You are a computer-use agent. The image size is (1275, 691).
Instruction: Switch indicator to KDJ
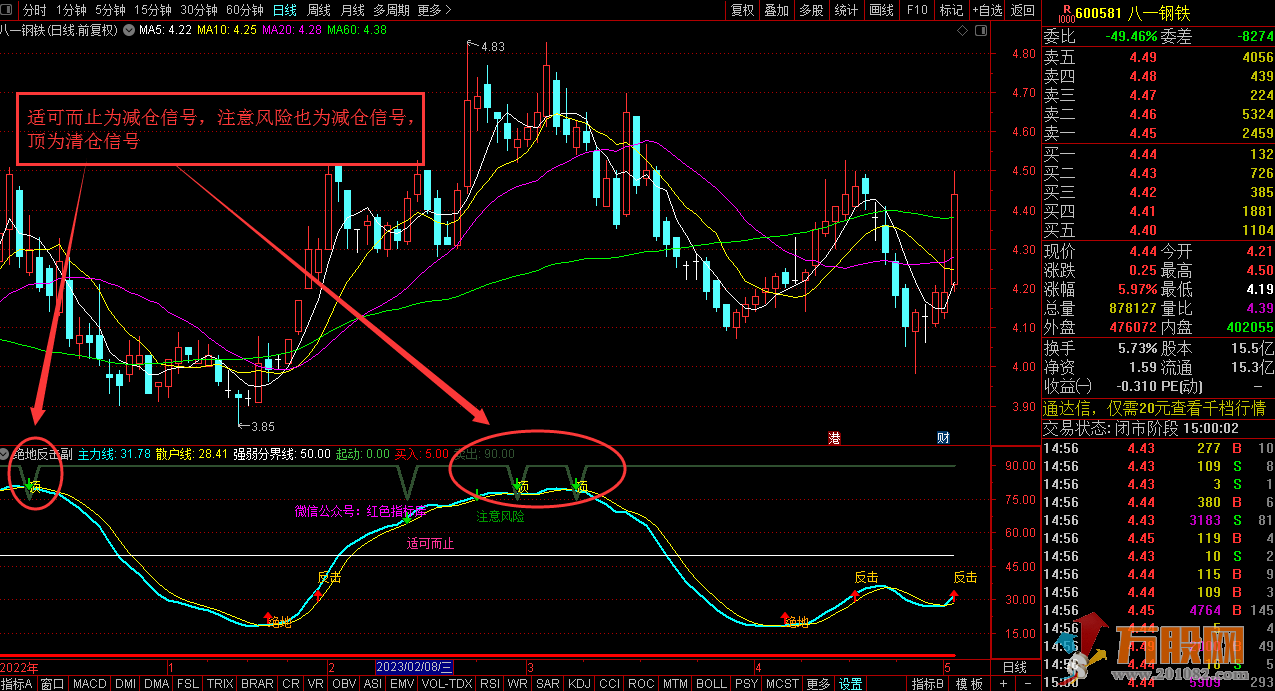[x=579, y=684]
